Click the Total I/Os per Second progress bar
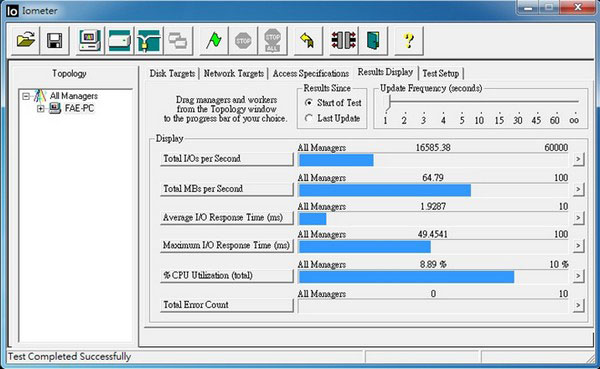 [433, 160]
